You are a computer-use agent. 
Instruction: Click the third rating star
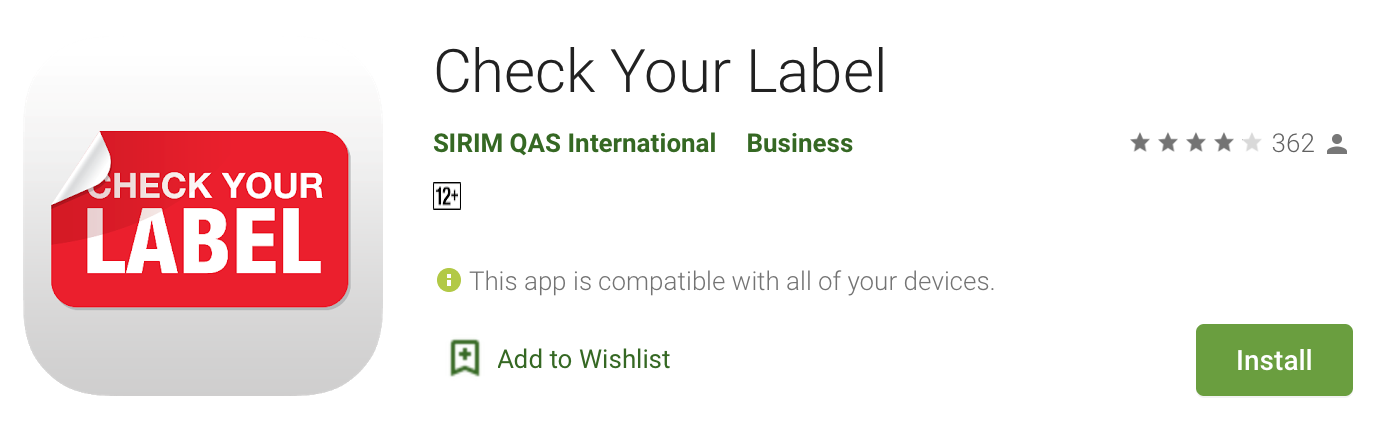point(1196,144)
